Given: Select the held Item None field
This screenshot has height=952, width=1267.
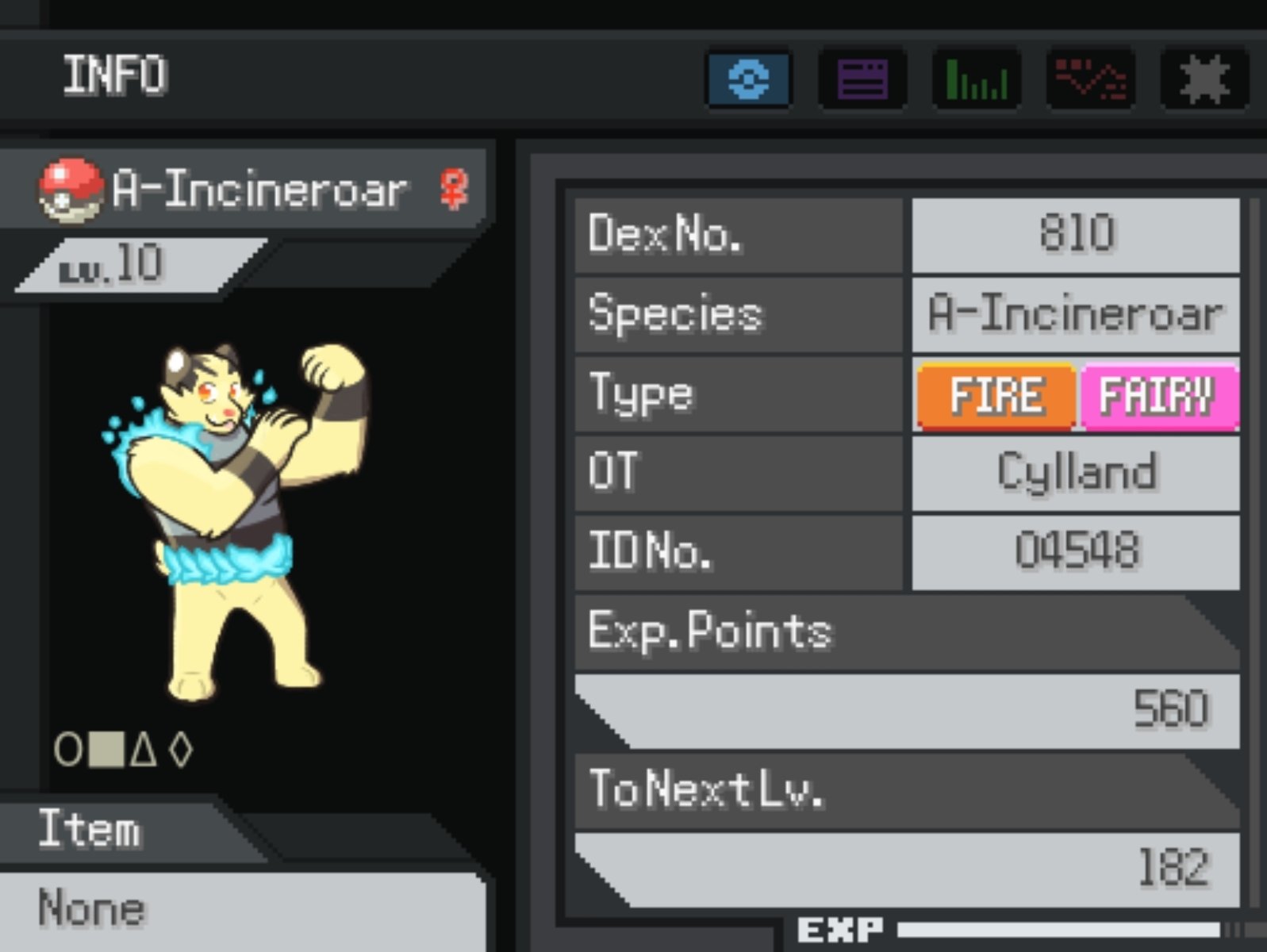Looking at the screenshot, I should [x=242, y=909].
